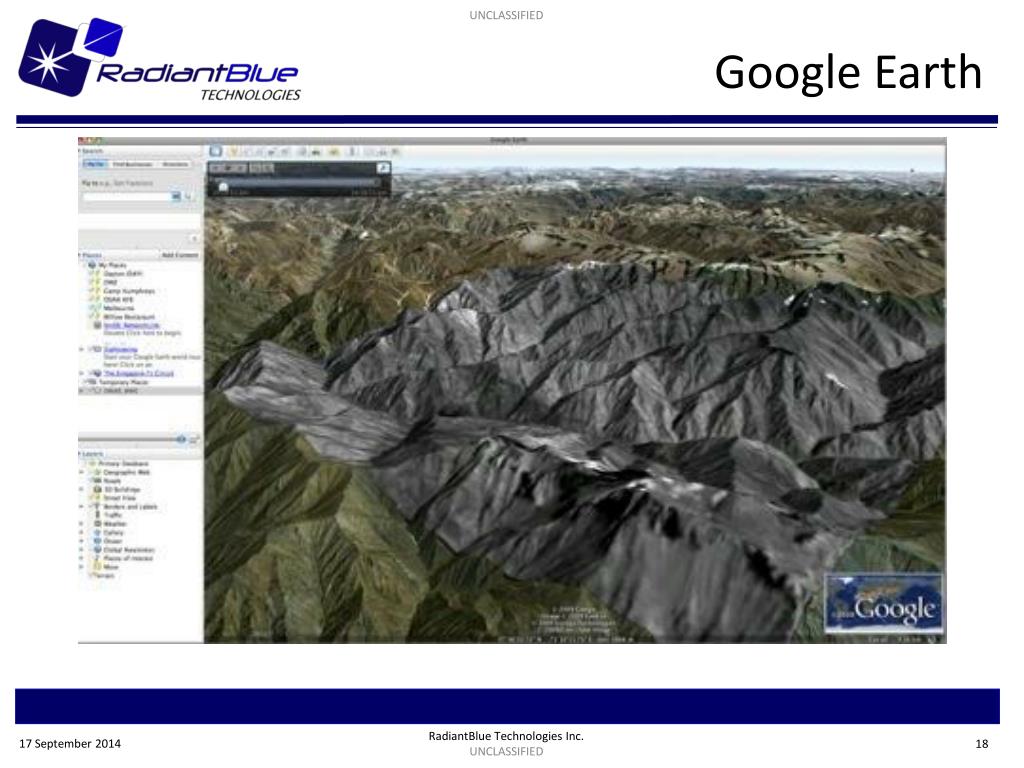Image resolution: width=1024 pixels, height=768 pixels.
Task: Select the highlighted last row in Places list
Action: pyautogui.click(x=140, y=391)
